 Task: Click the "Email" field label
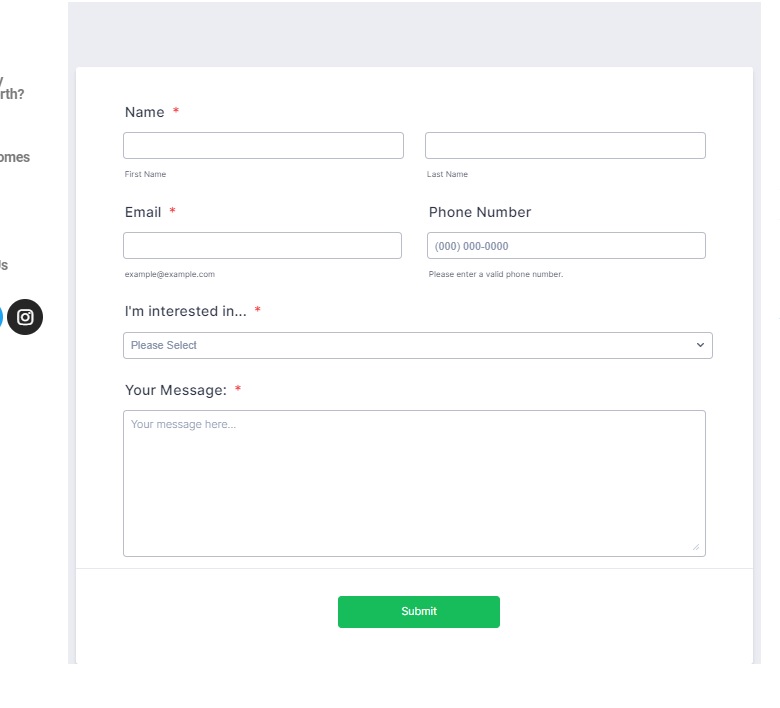[143, 212]
